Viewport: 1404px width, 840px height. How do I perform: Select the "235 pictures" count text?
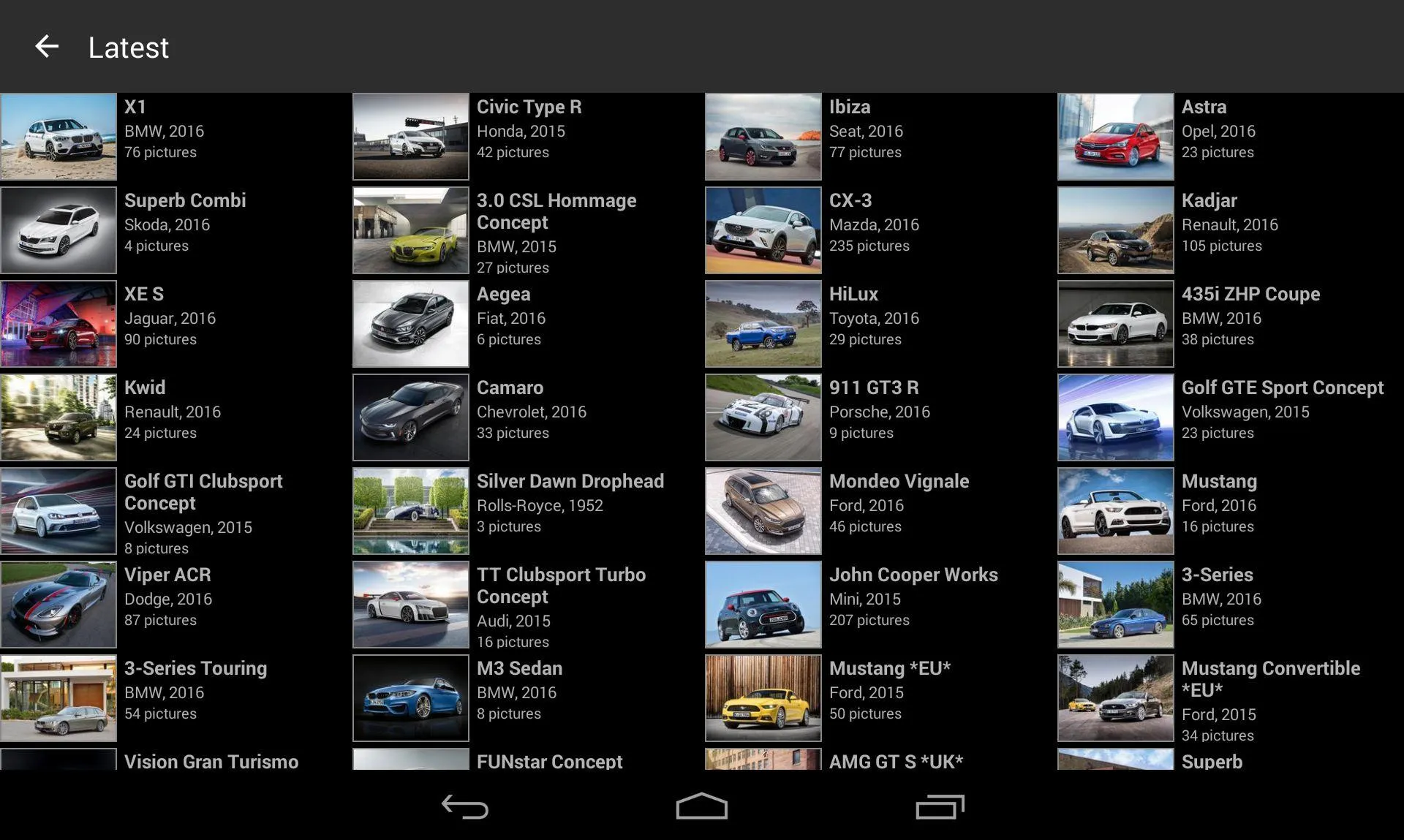pos(869,246)
